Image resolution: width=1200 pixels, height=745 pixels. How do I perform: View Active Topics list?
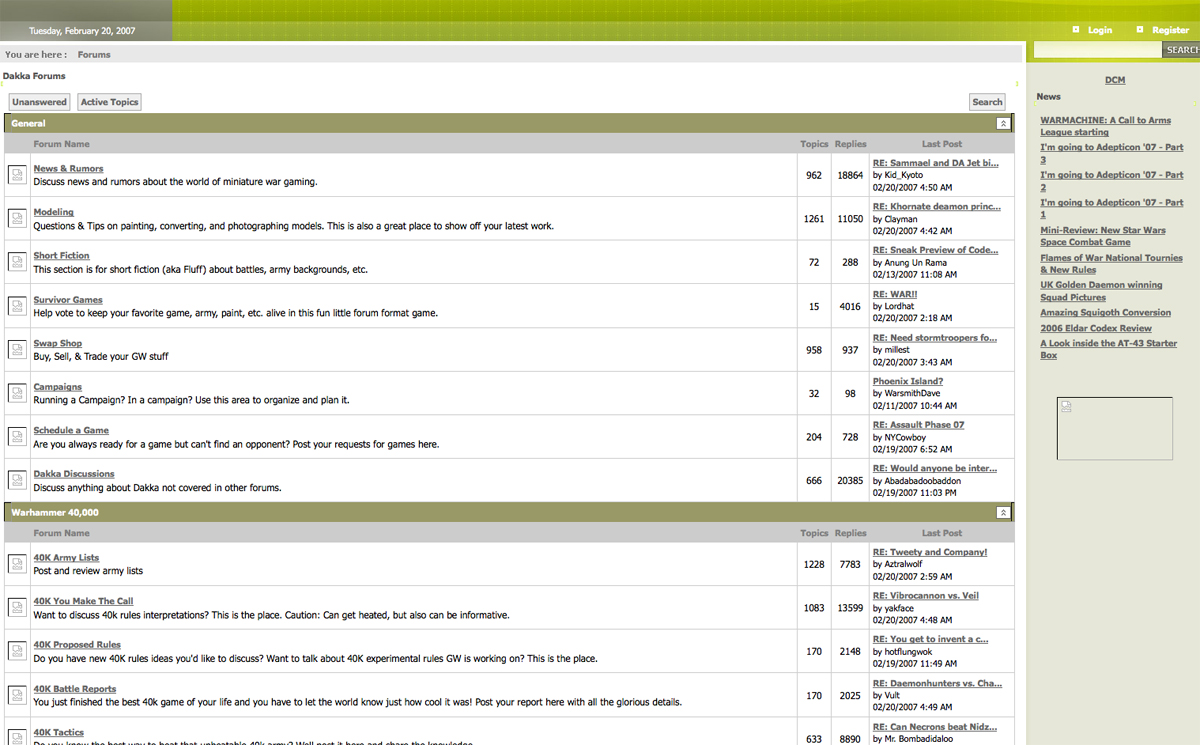click(x=109, y=102)
